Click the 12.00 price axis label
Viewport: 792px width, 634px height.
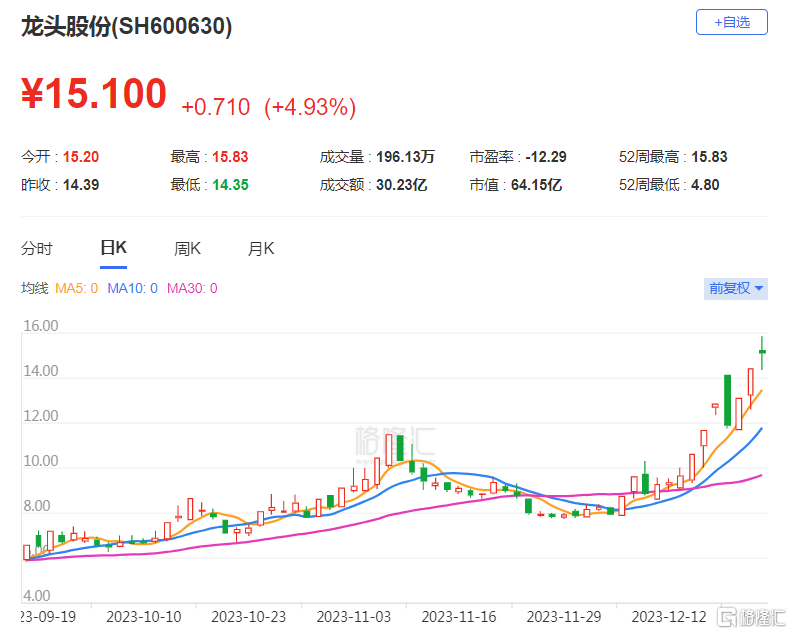[41, 416]
